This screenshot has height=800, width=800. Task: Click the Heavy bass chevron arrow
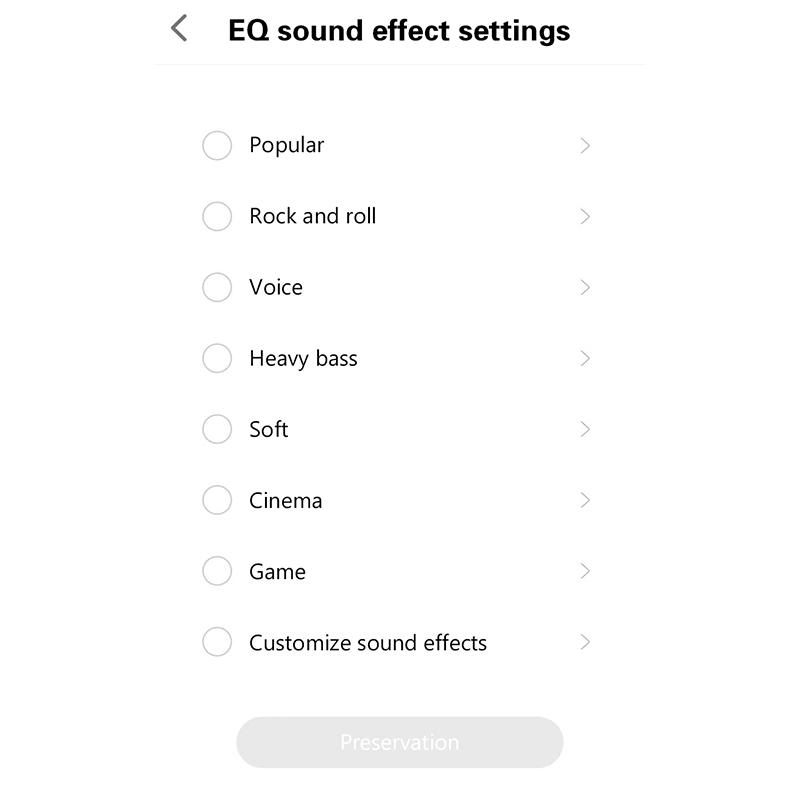585,358
